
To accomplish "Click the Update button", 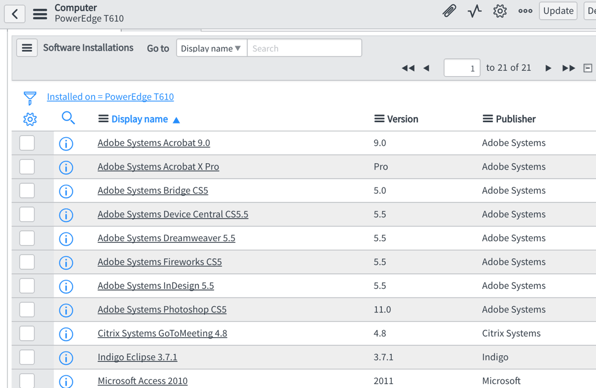I will coord(558,11).
